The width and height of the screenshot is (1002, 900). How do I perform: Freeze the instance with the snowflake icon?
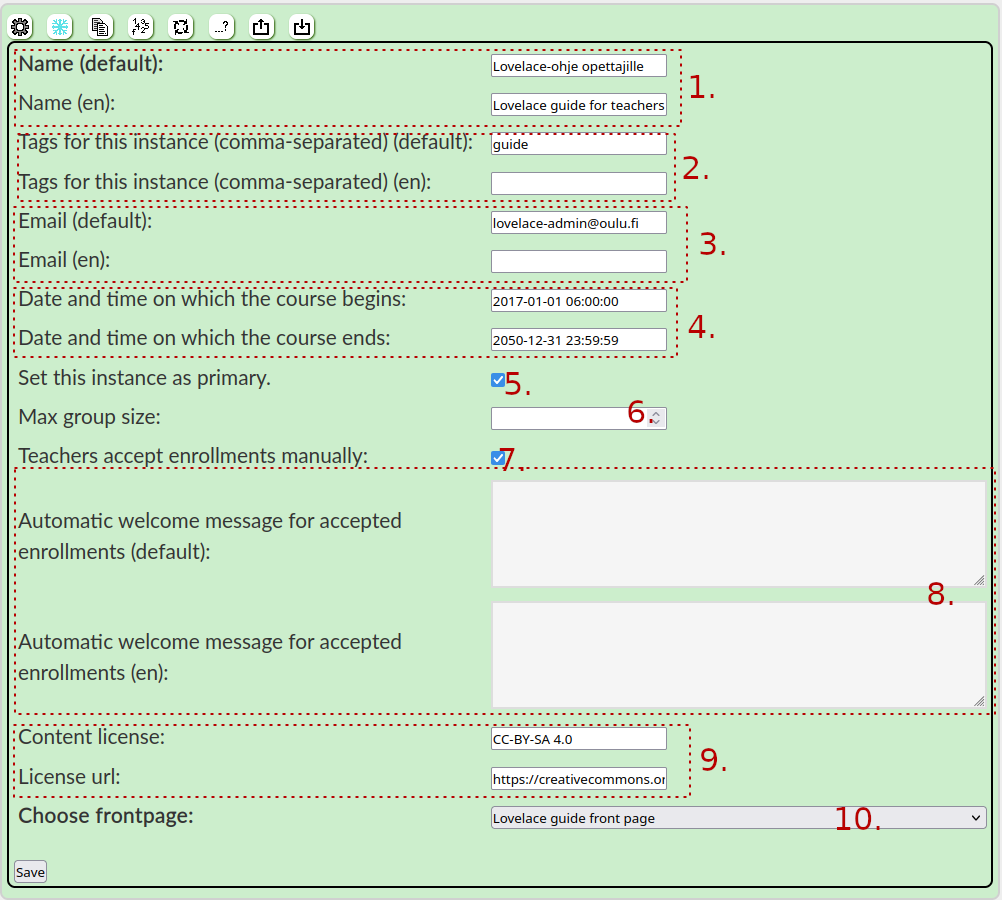click(60, 27)
